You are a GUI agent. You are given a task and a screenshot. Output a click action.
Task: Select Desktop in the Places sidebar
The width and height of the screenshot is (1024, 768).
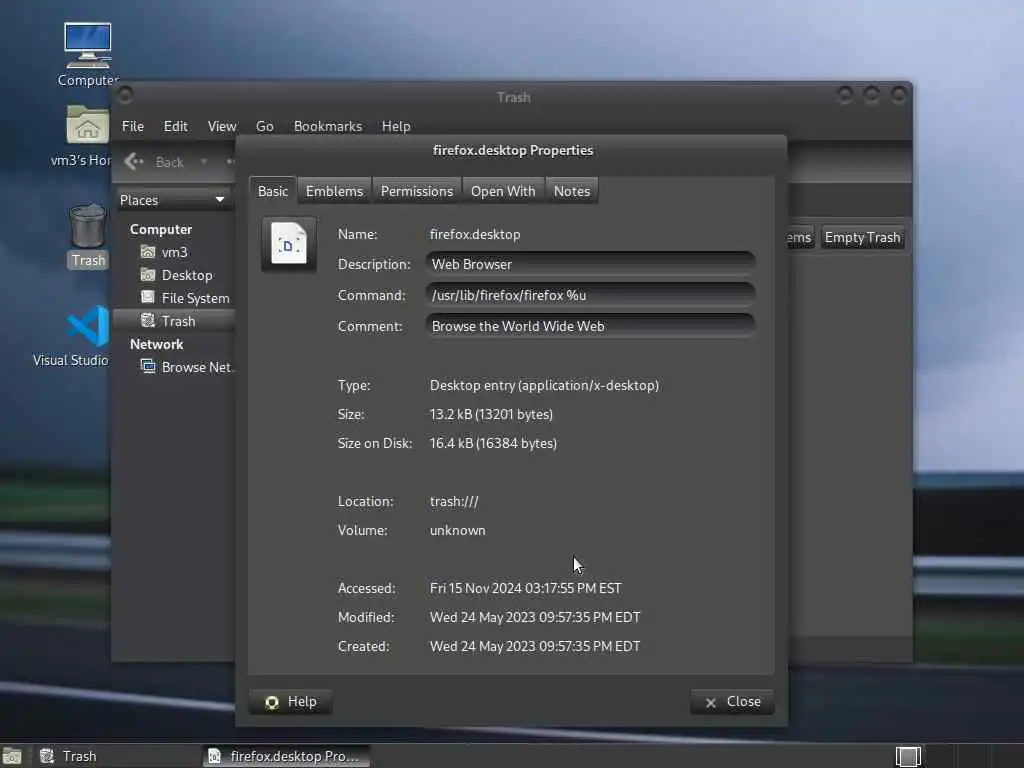point(187,275)
